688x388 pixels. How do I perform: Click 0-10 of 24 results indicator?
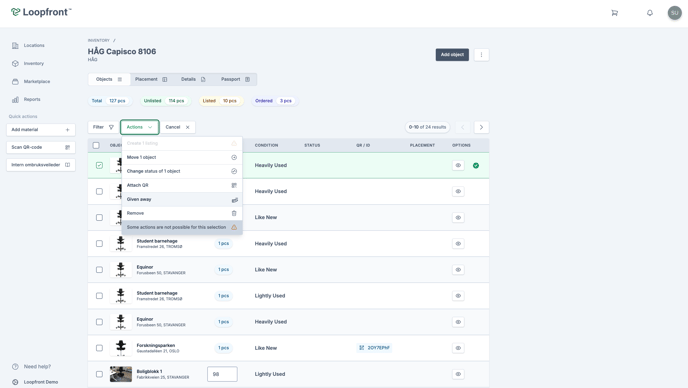427,127
